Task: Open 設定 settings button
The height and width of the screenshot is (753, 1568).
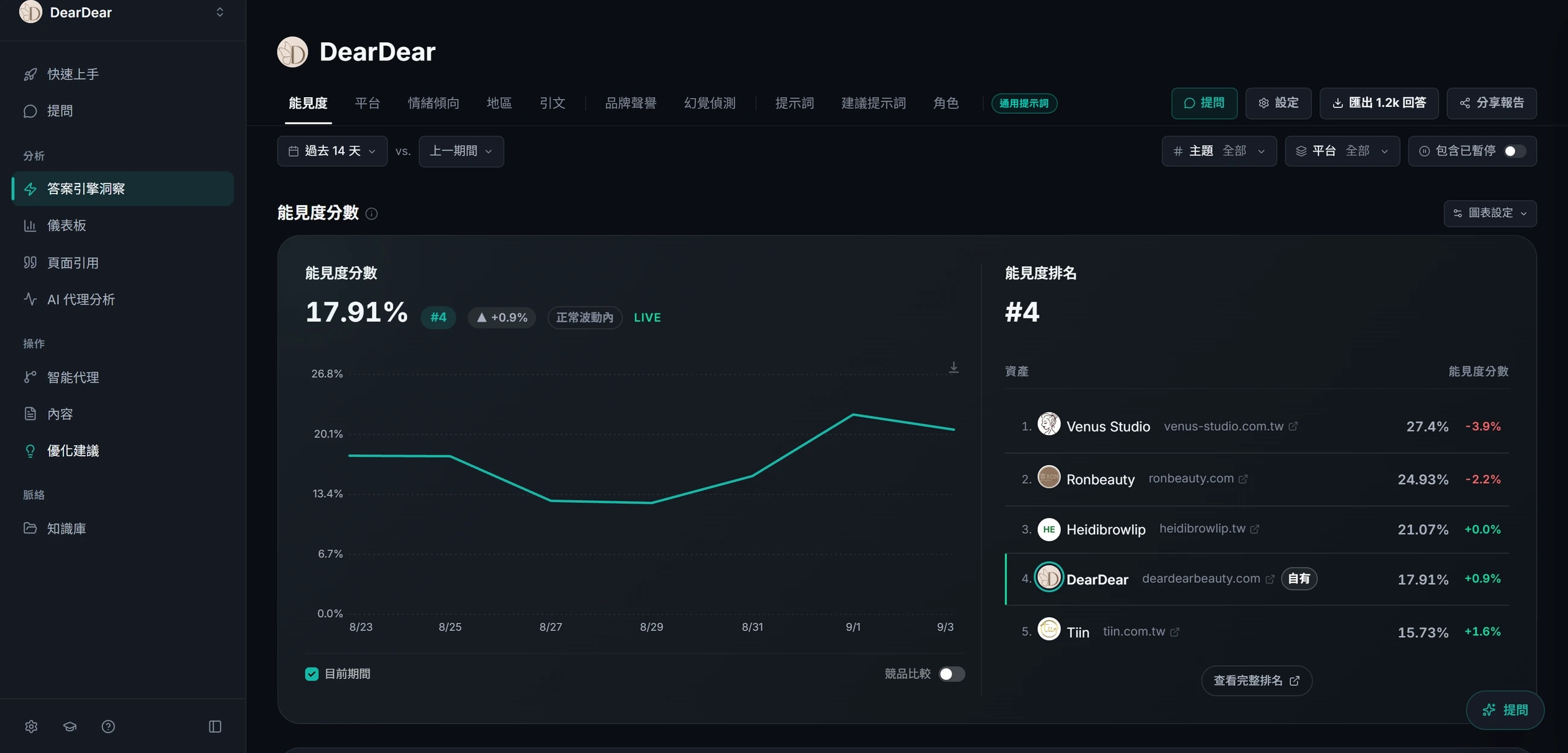Action: pos(1279,103)
